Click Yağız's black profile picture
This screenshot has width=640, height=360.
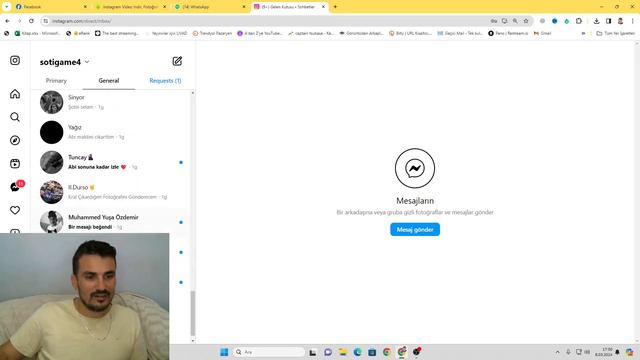(x=51, y=132)
